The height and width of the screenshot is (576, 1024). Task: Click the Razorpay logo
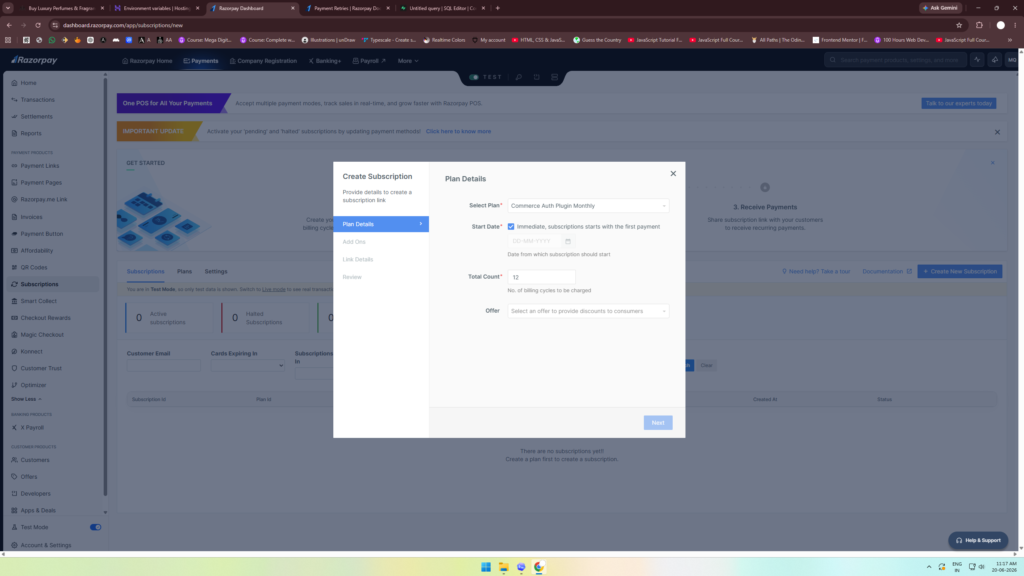click(x=34, y=60)
